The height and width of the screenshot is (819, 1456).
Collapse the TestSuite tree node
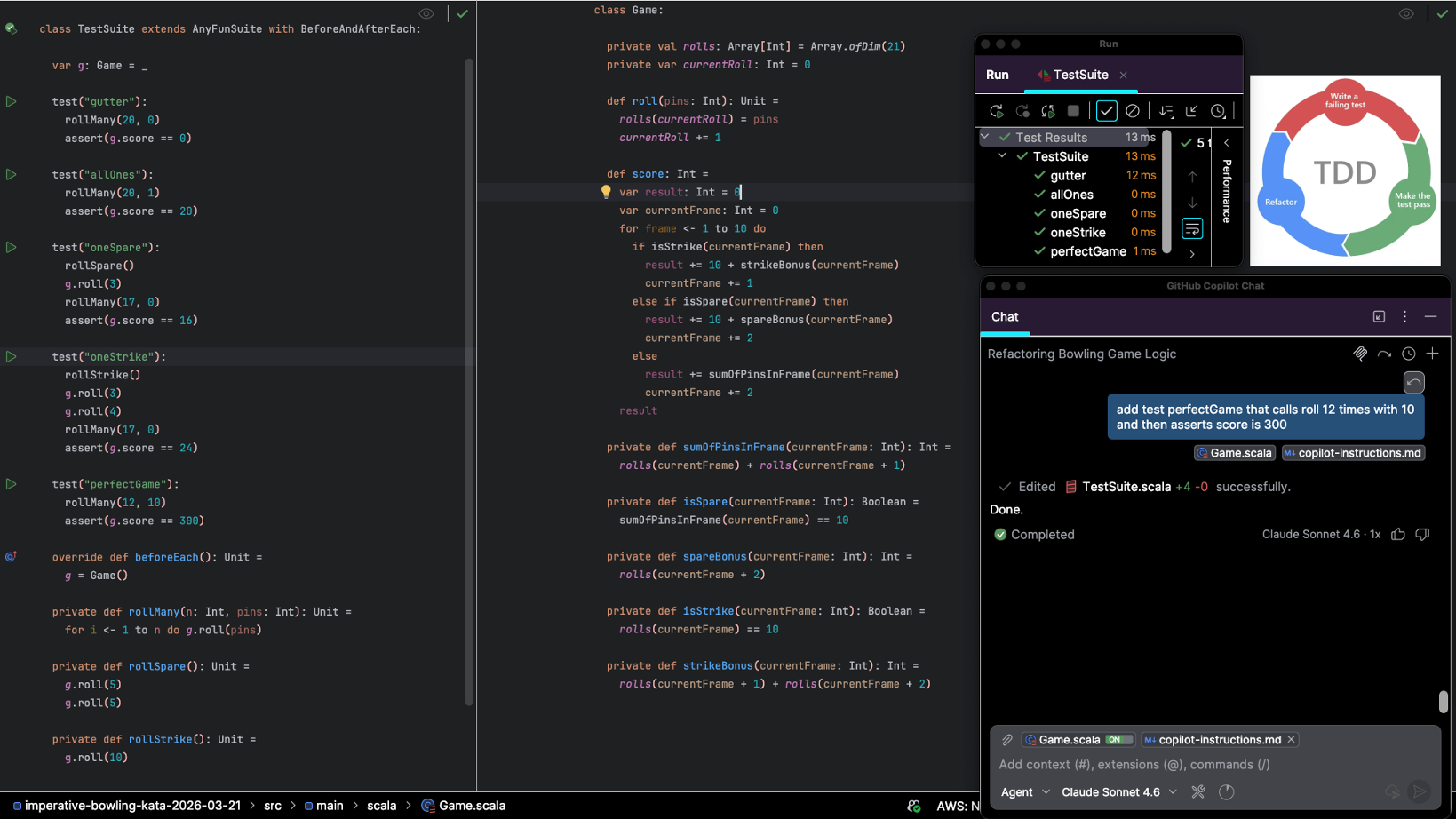click(1002, 155)
